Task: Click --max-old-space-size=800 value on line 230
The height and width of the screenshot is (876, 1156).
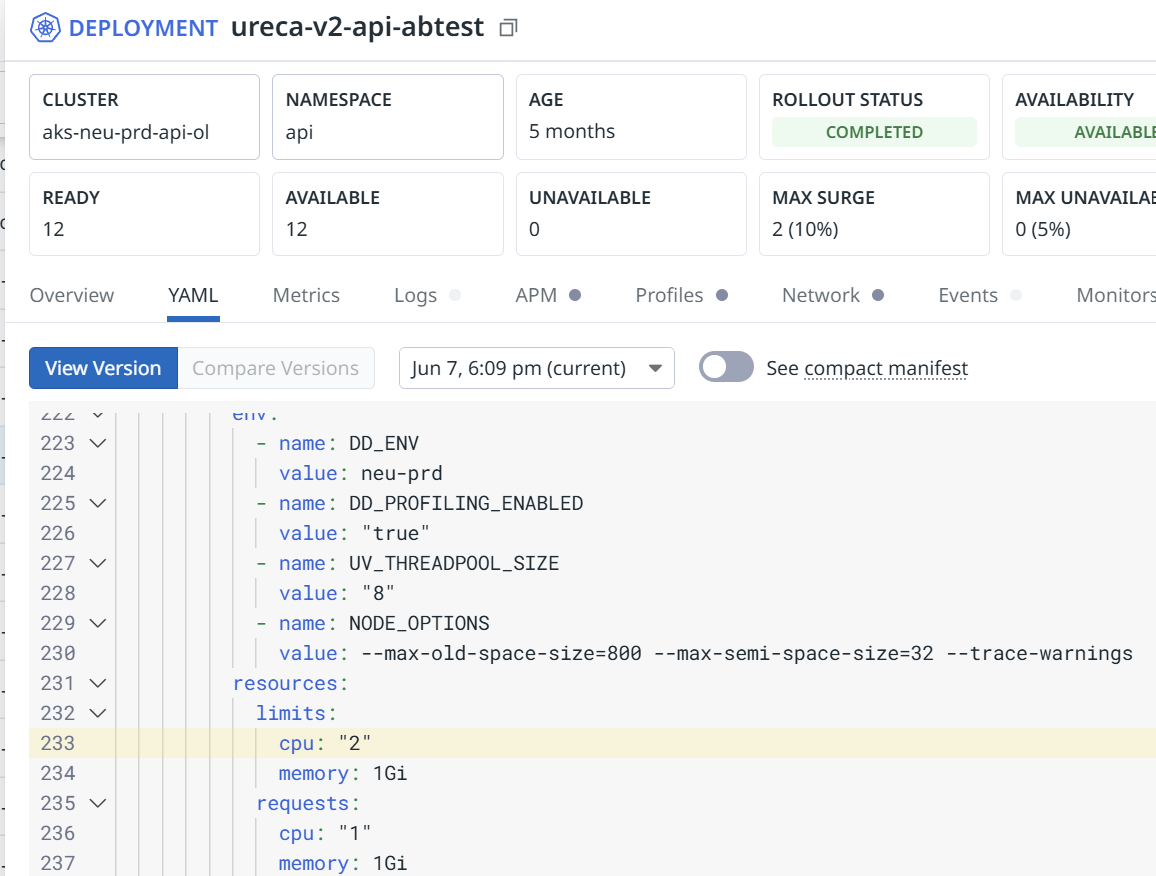Action: point(501,653)
